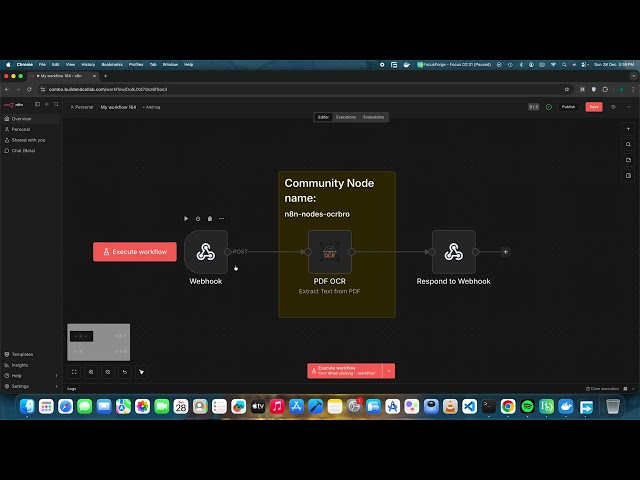The height and width of the screenshot is (480, 640).
Task: Run the Webhook node with play icon
Action: tap(186, 219)
